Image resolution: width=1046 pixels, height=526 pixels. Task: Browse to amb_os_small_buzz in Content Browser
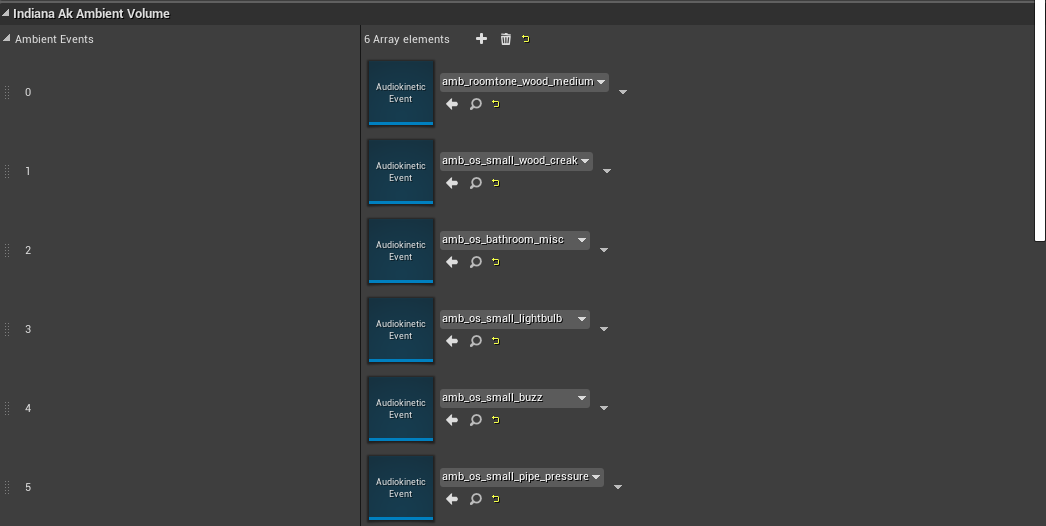tap(476, 420)
